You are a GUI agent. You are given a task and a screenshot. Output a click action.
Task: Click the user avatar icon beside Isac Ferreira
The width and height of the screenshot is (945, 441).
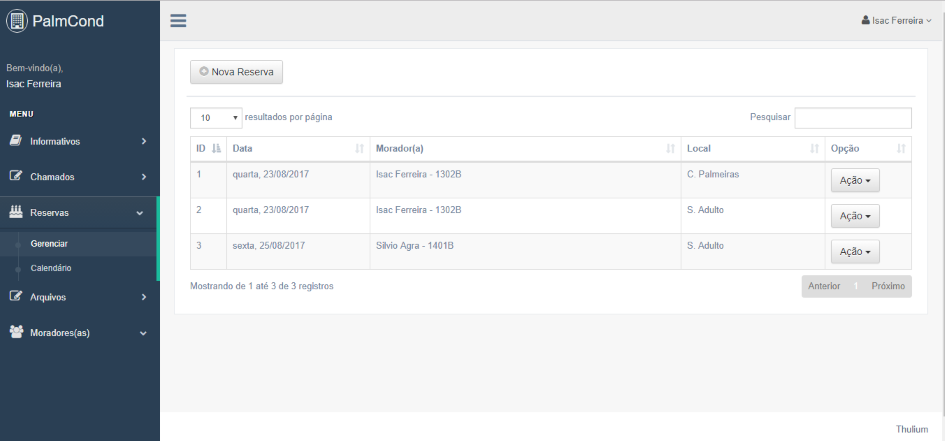point(865,20)
